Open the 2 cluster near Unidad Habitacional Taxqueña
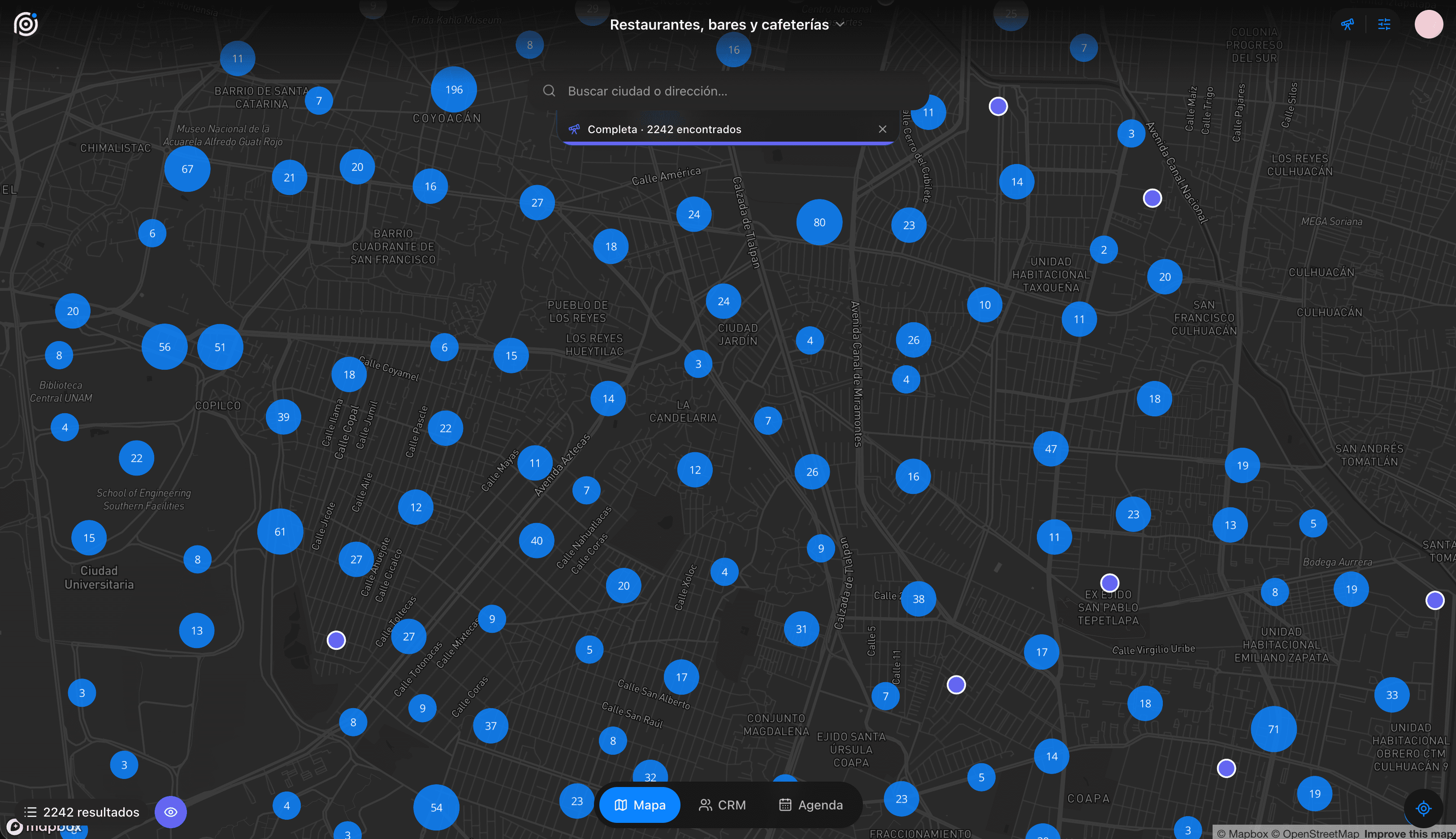Viewport: 1456px width, 839px height. (x=1104, y=250)
